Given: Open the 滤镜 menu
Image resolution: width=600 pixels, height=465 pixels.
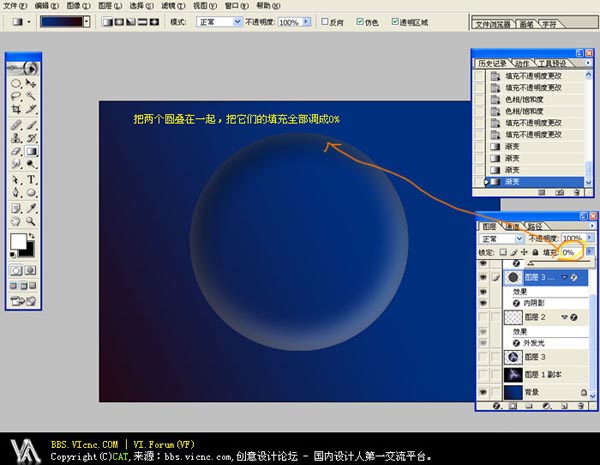Looking at the screenshot, I should click(x=173, y=6).
